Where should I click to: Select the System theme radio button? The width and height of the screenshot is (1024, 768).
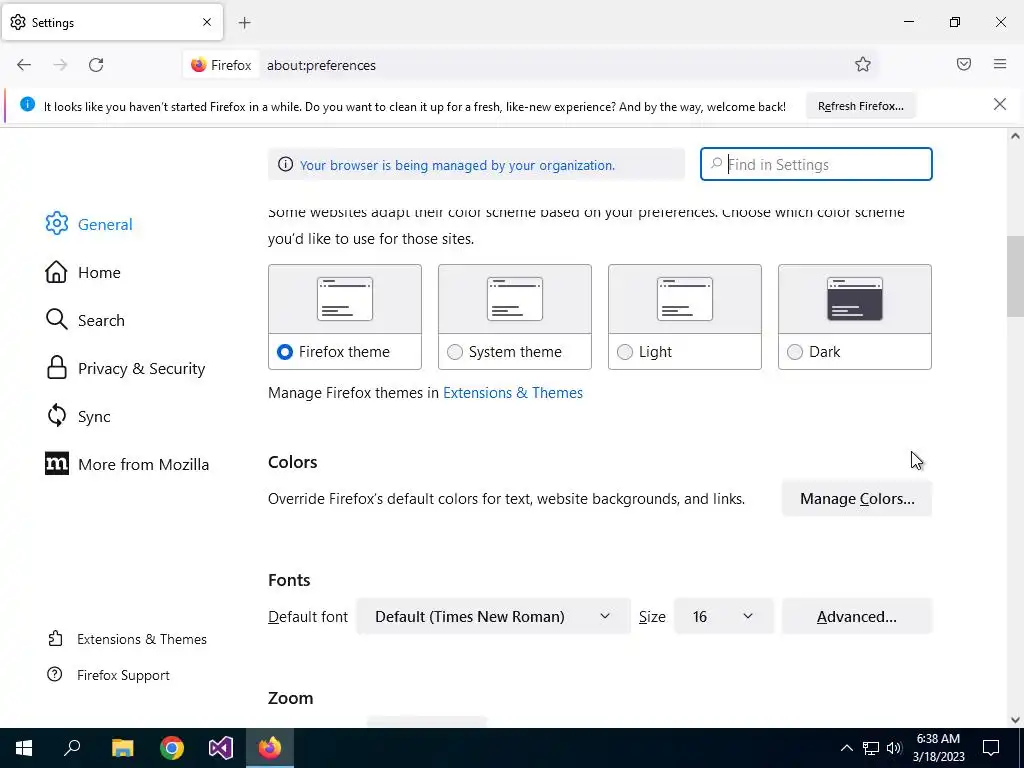455,352
